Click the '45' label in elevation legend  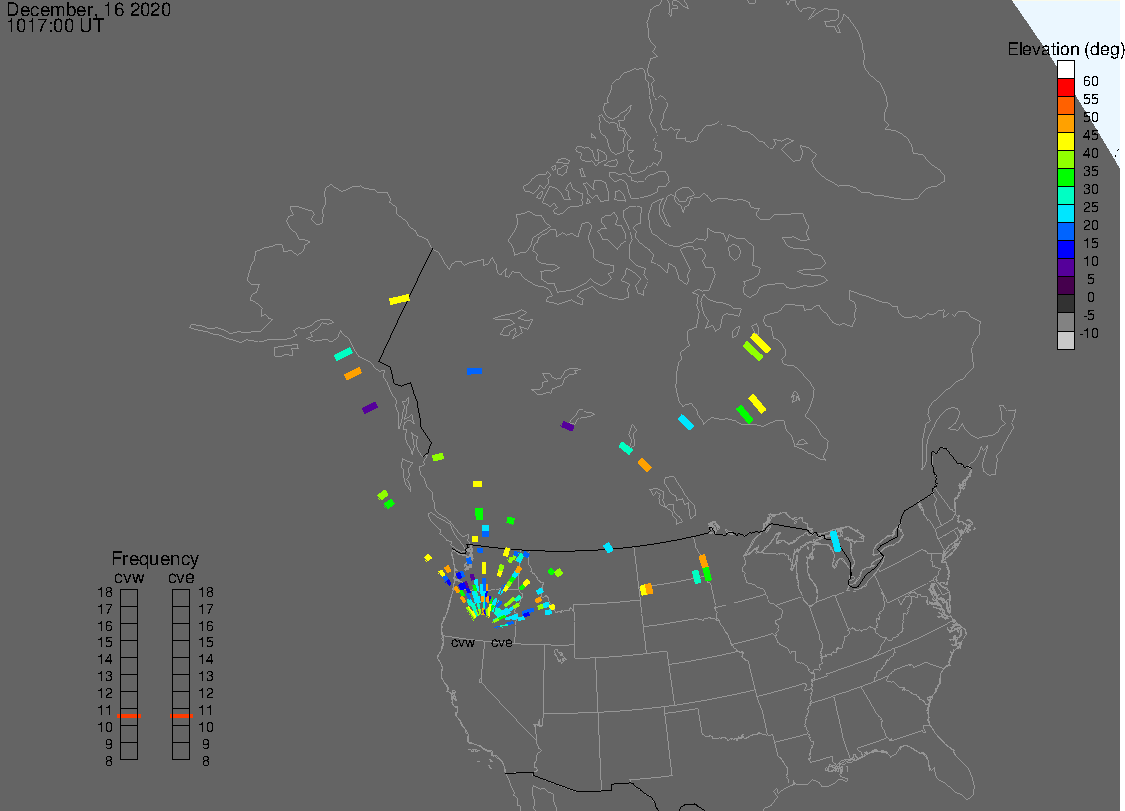tap(1091, 135)
